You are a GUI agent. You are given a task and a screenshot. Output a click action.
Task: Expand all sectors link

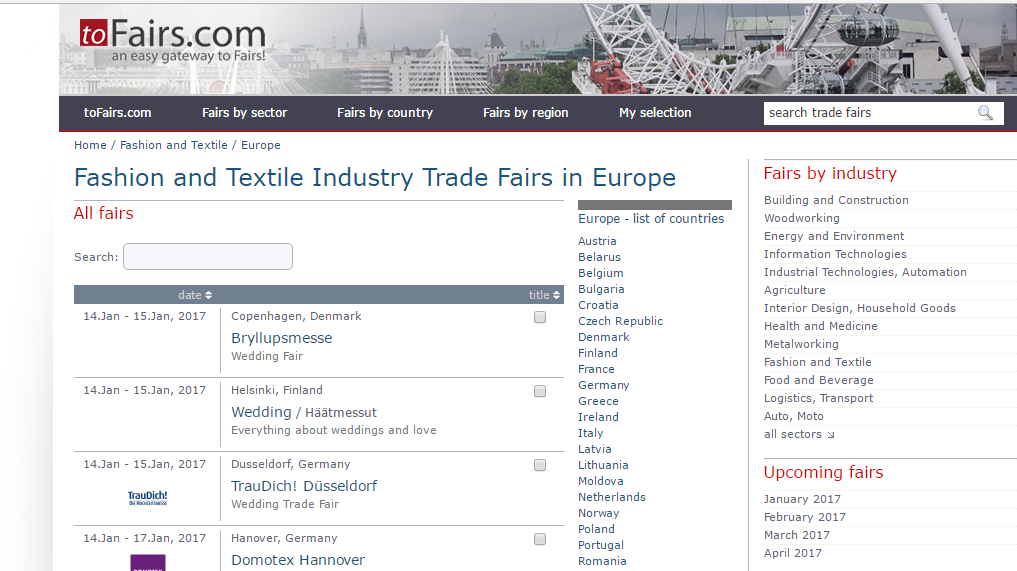click(799, 434)
